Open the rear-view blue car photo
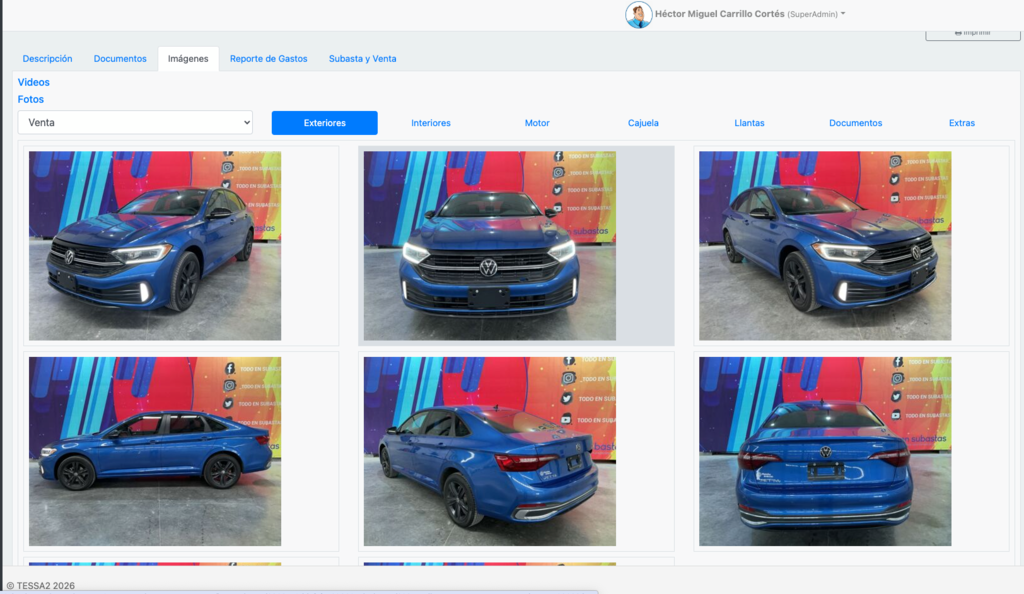 824,451
